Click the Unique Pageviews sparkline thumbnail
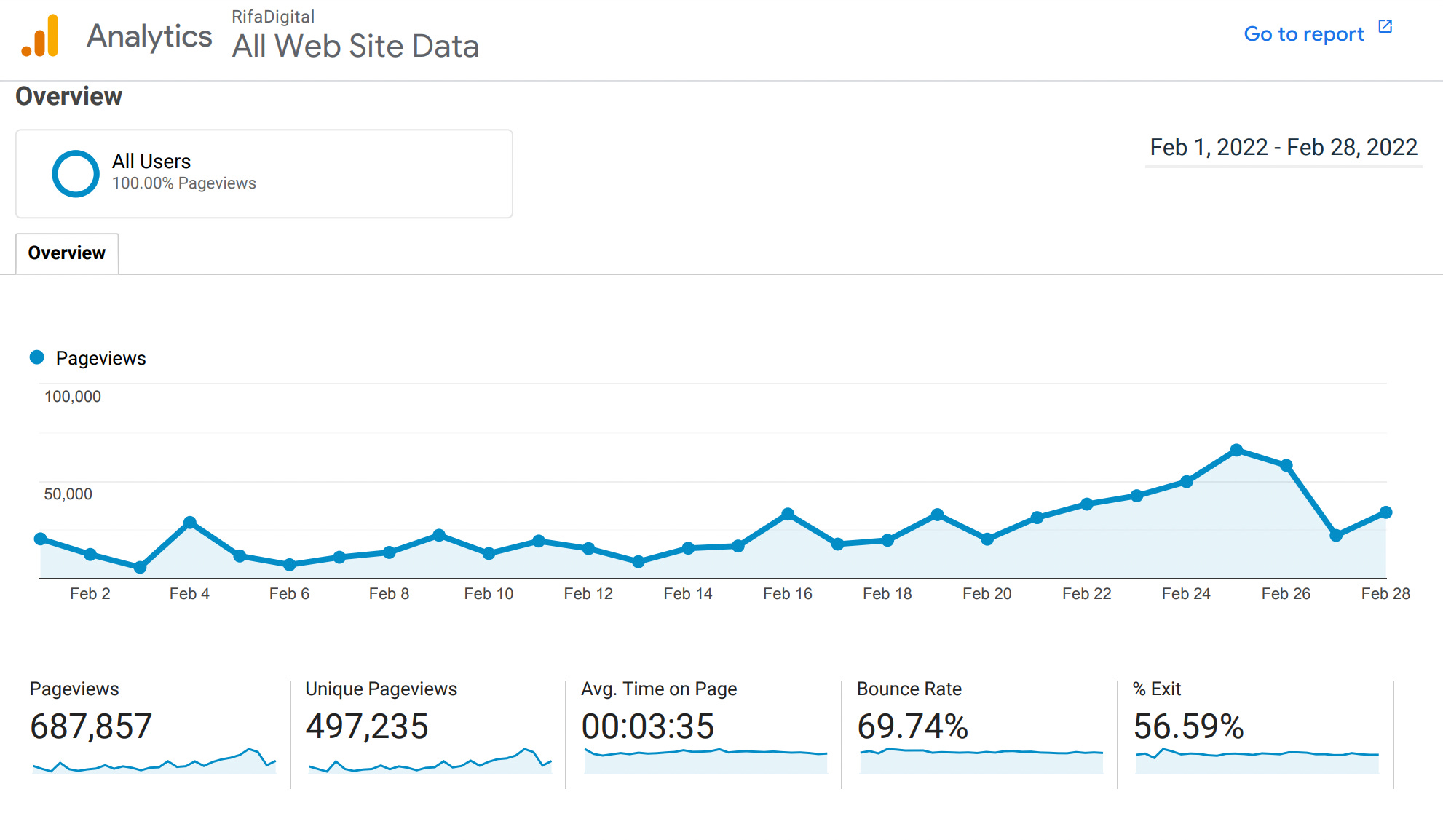1443x840 pixels. click(430, 761)
